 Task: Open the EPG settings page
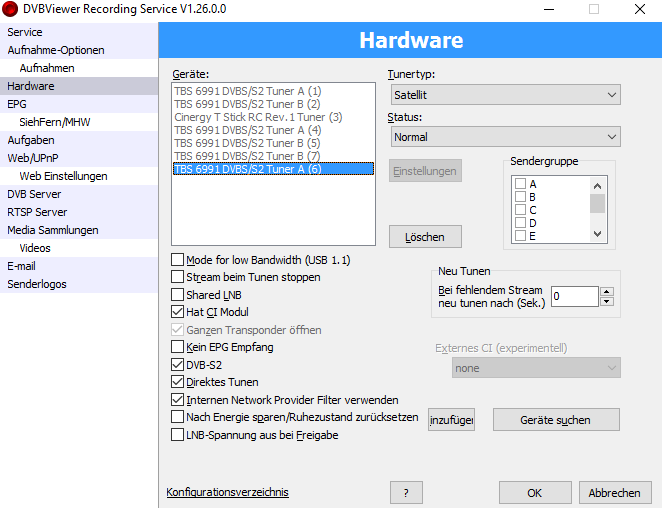[x=17, y=104]
